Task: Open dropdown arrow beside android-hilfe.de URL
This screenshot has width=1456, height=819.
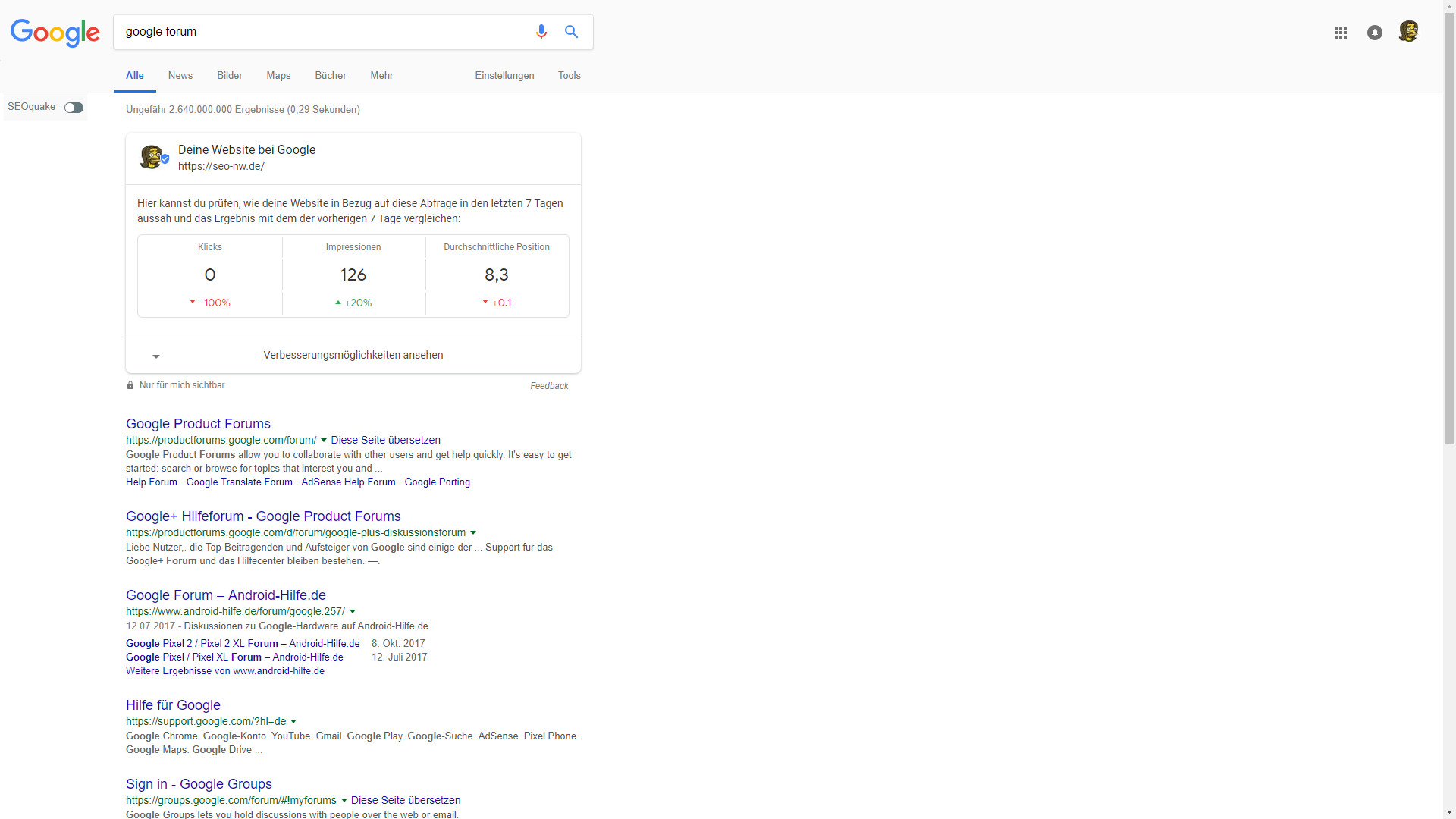Action: click(353, 612)
